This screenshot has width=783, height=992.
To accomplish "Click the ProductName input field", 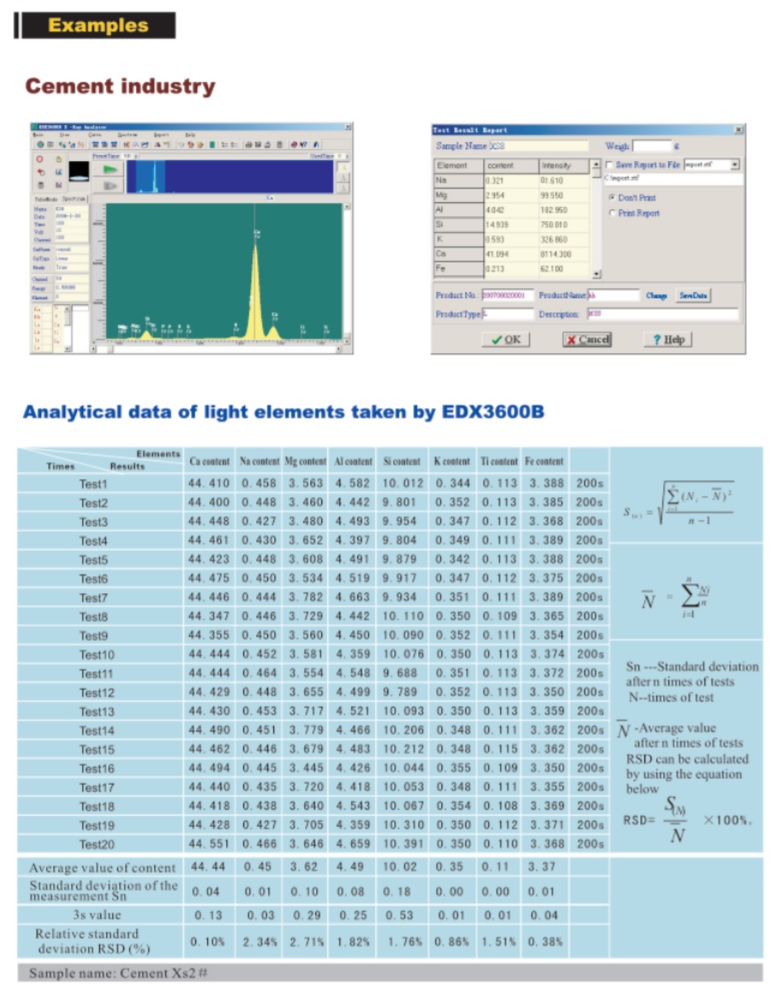I will [x=613, y=295].
